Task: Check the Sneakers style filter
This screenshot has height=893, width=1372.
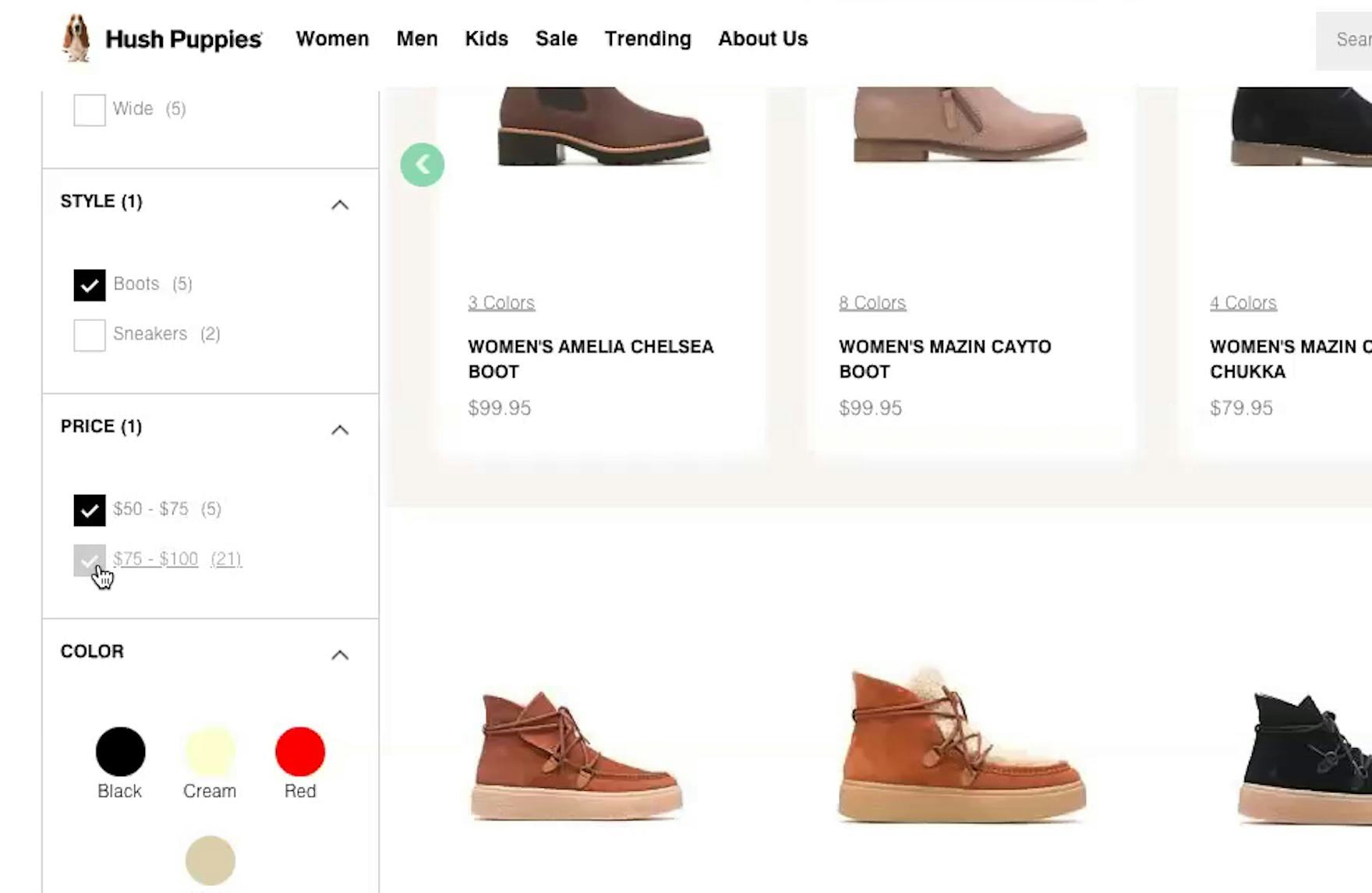Action: [x=90, y=335]
